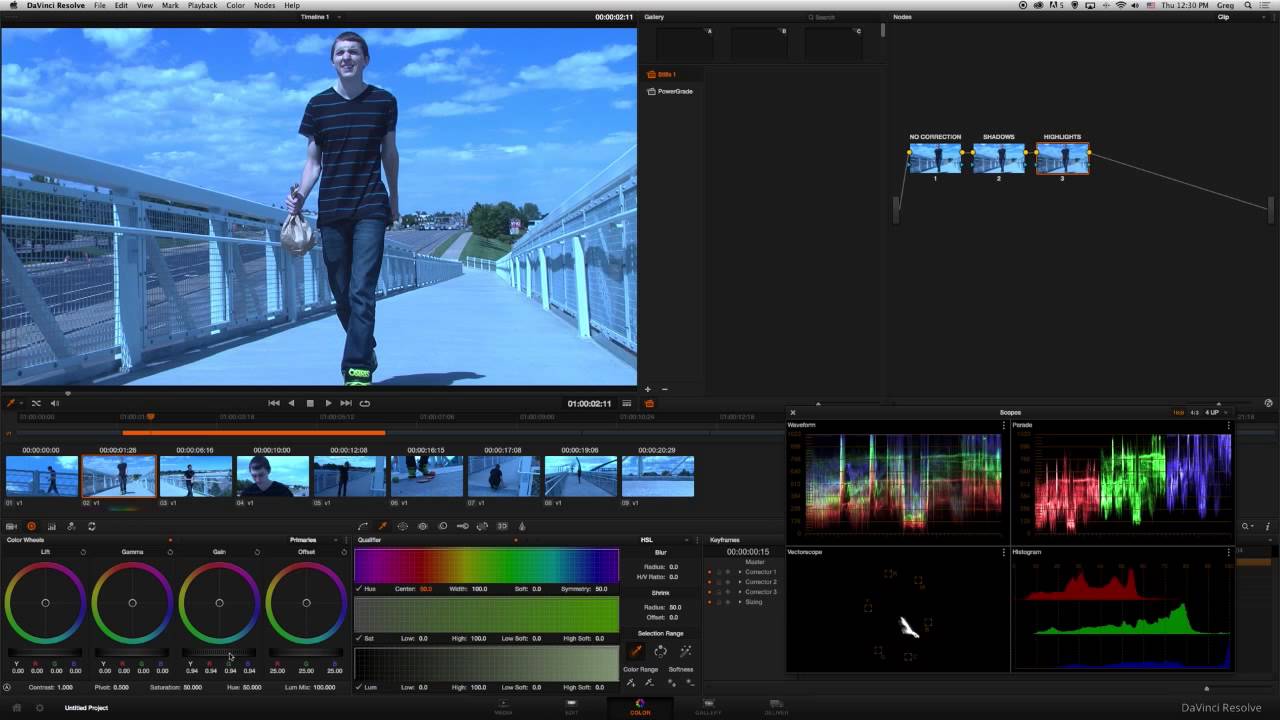
Task: Expand the Corrector 3 keyframe track
Action: (740, 592)
